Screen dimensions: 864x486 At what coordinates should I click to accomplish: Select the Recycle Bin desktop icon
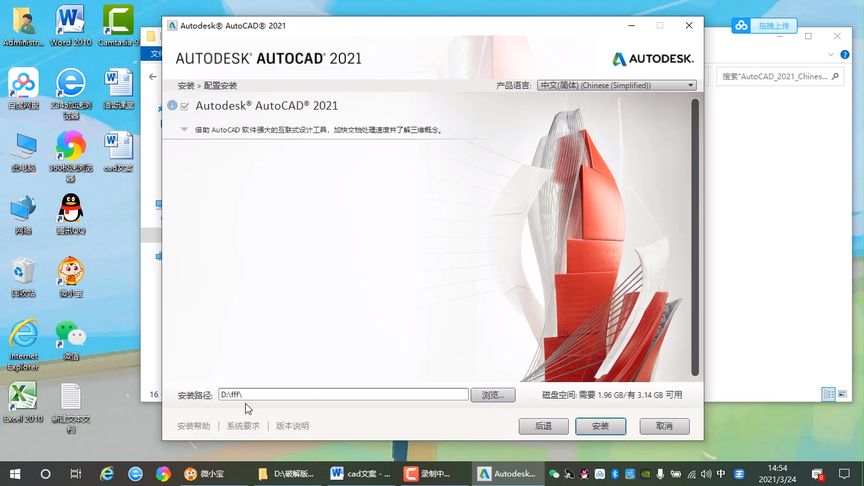23,277
